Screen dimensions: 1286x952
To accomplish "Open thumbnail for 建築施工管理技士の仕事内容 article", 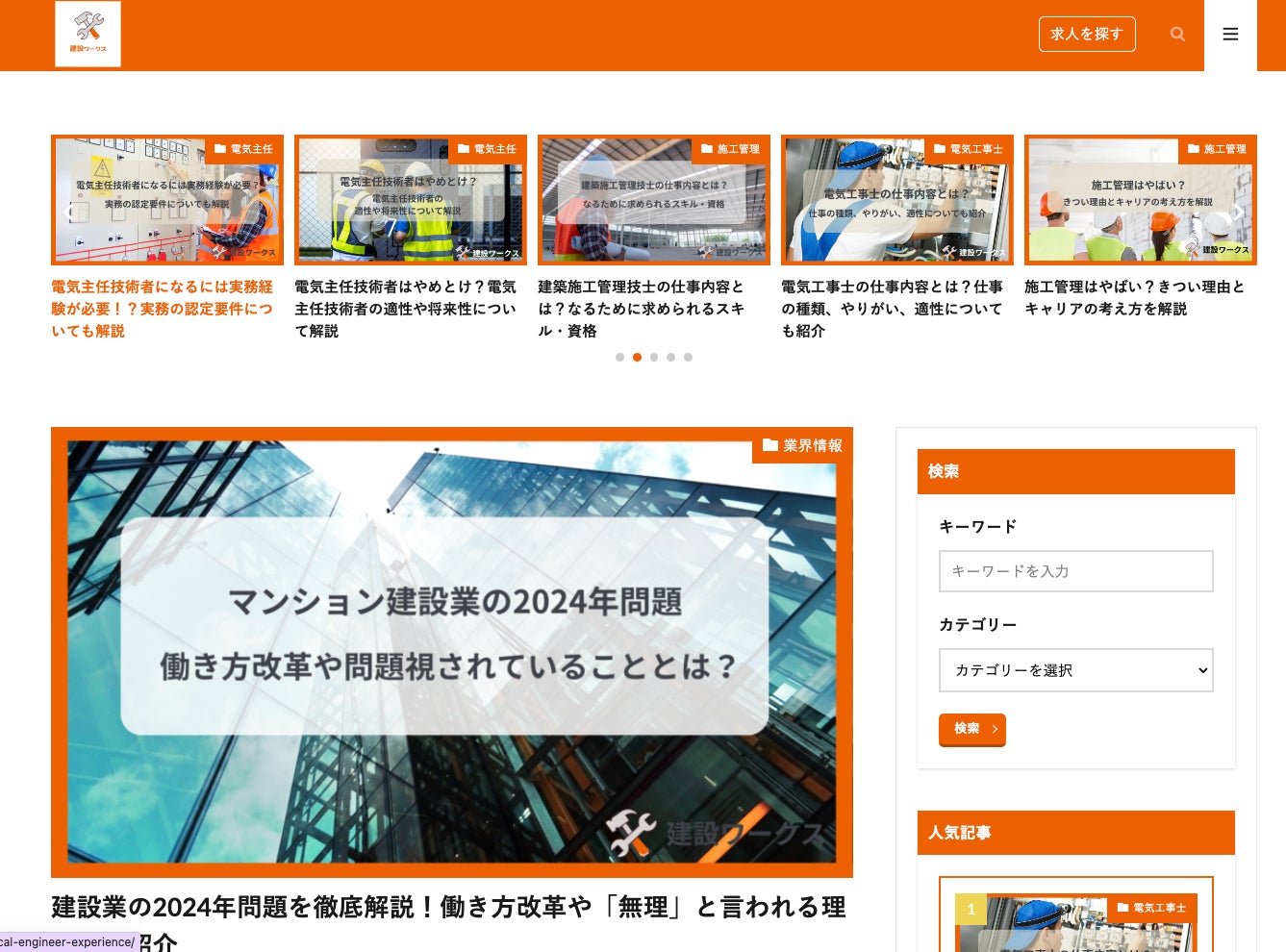I will click(x=654, y=200).
